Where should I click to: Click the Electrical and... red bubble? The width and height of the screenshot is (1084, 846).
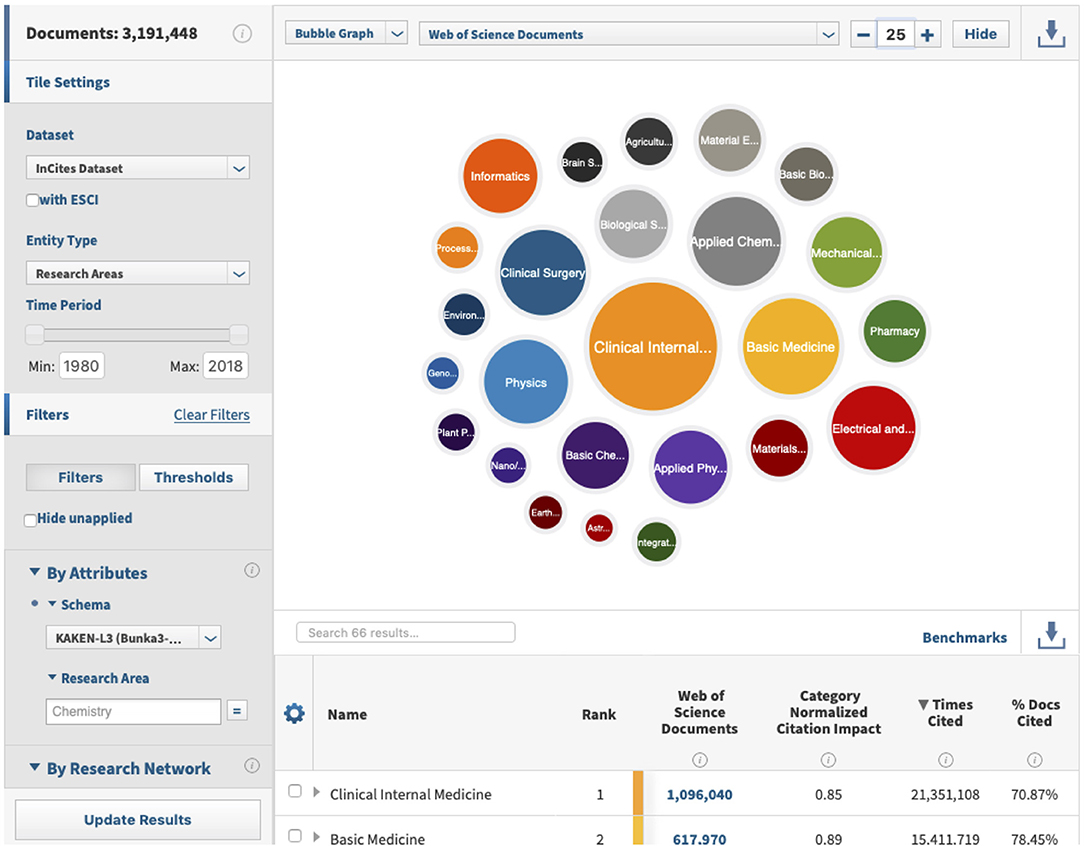873,428
